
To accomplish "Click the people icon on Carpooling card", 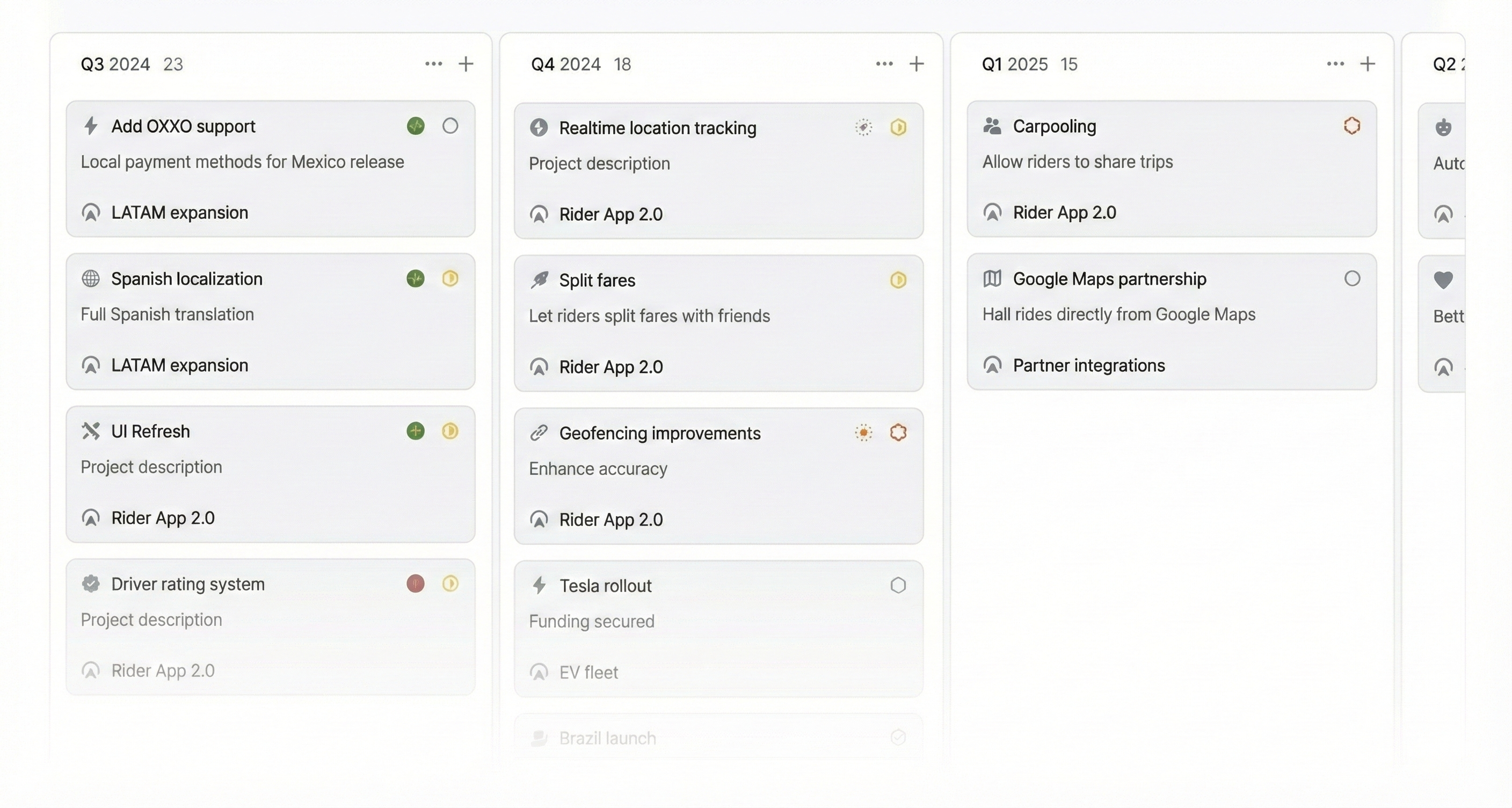I will click(x=993, y=126).
